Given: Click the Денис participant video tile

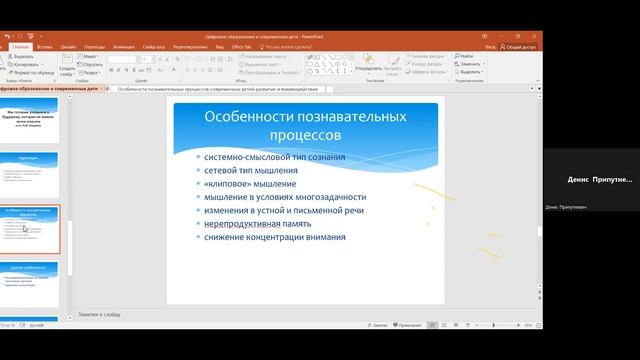Looking at the screenshot, I should tap(592, 180).
